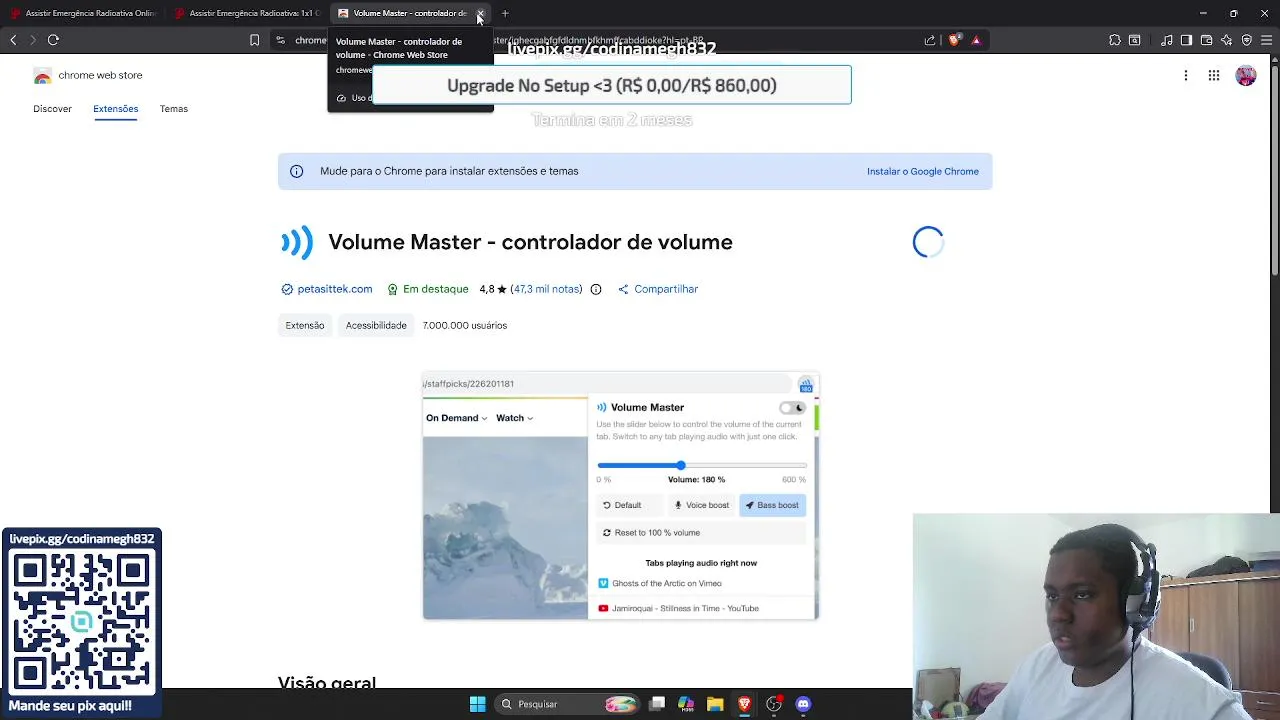Screen dimensions: 1280x720
Task: Go to the Discover section
Action: [x=52, y=109]
